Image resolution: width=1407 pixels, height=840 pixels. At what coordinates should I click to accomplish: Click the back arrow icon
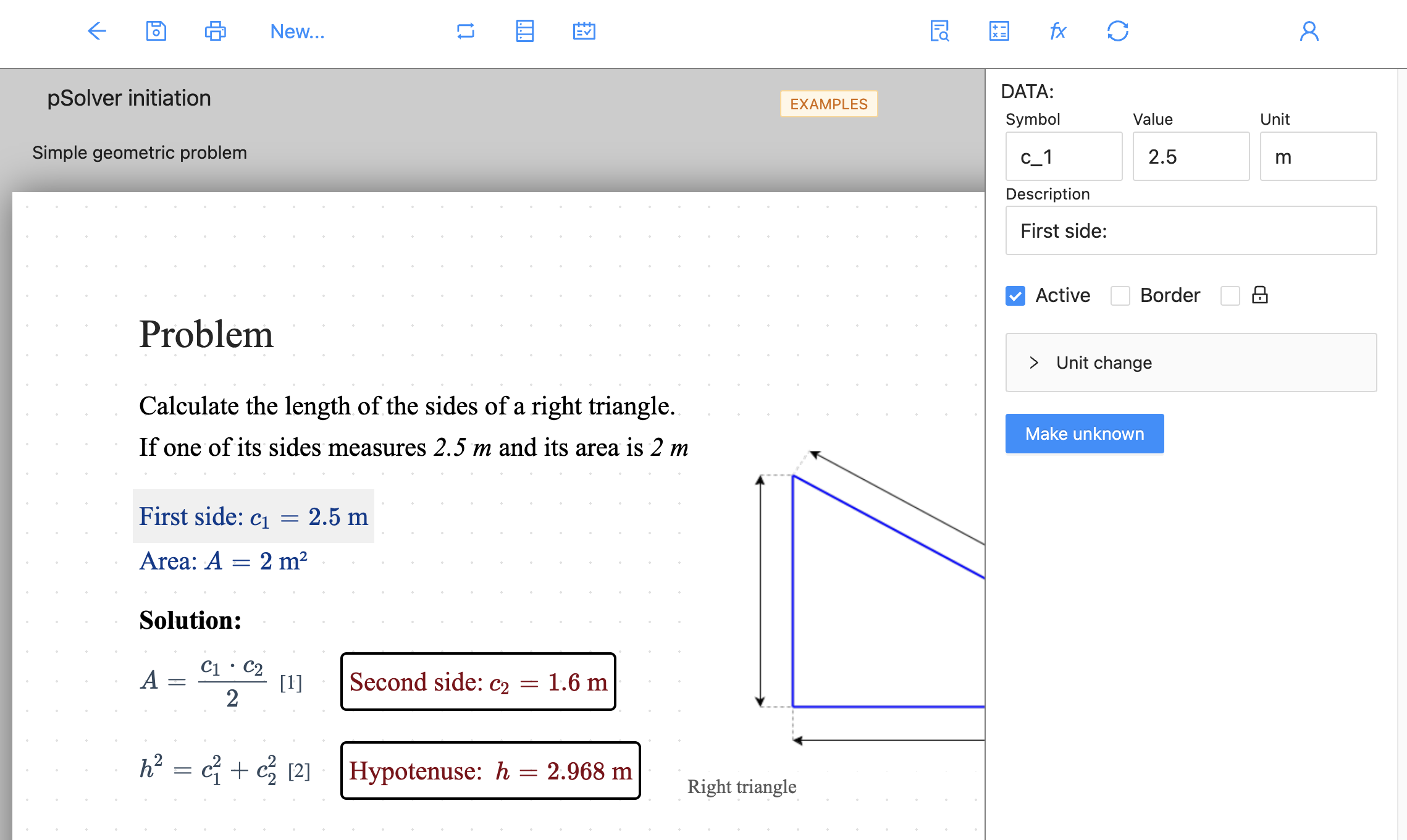[x=97, y=31]
